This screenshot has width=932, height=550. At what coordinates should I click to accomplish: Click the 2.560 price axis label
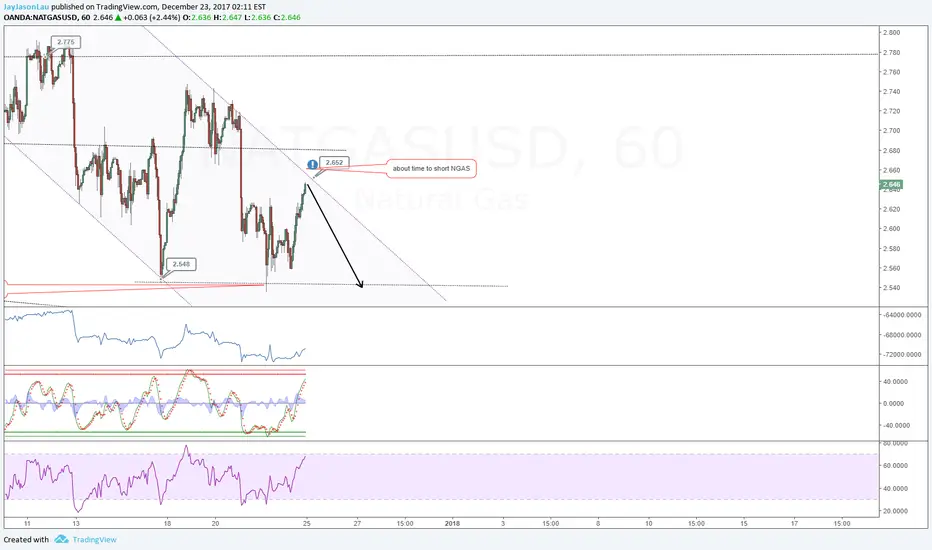point(892,268)
